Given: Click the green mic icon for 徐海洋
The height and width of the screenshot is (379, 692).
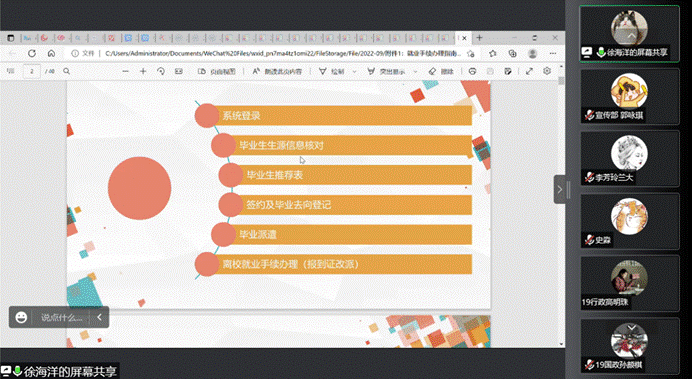Looking at the screenshot, I should click(600, 53).
